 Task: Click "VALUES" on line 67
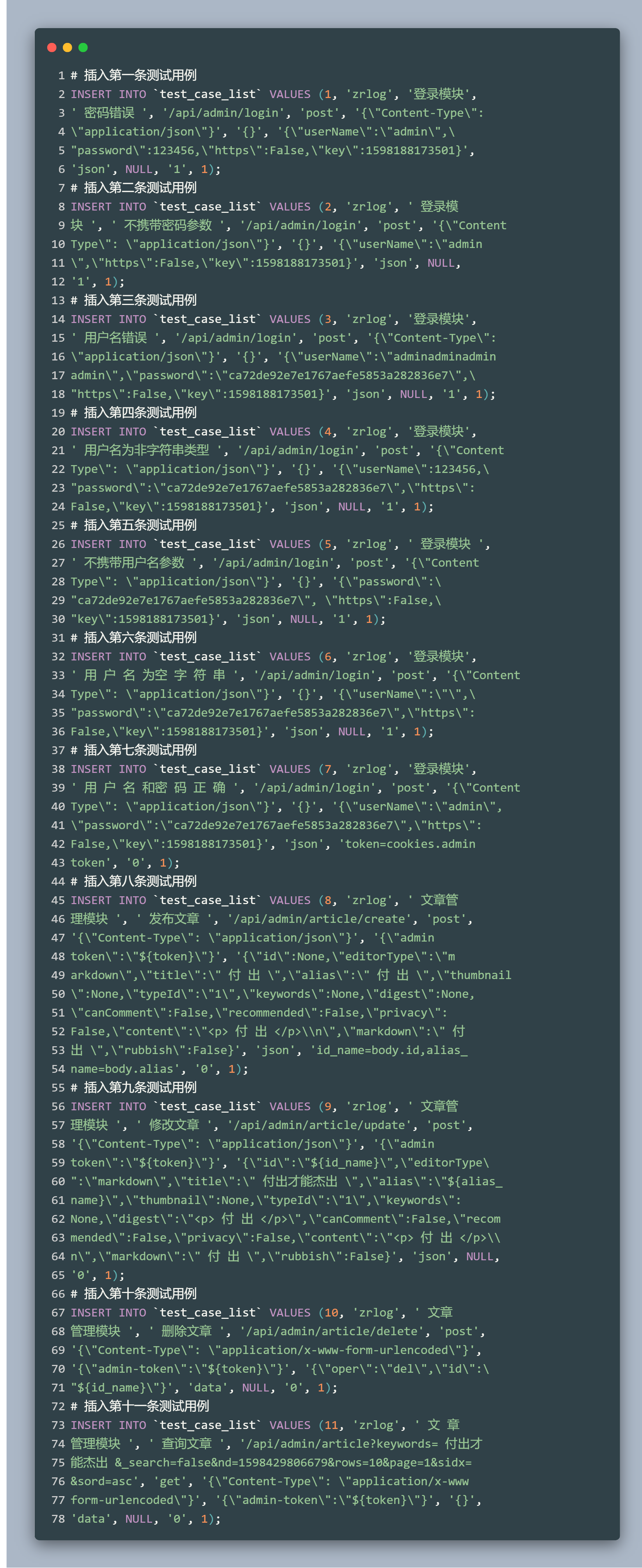[x=290, y=1312]
